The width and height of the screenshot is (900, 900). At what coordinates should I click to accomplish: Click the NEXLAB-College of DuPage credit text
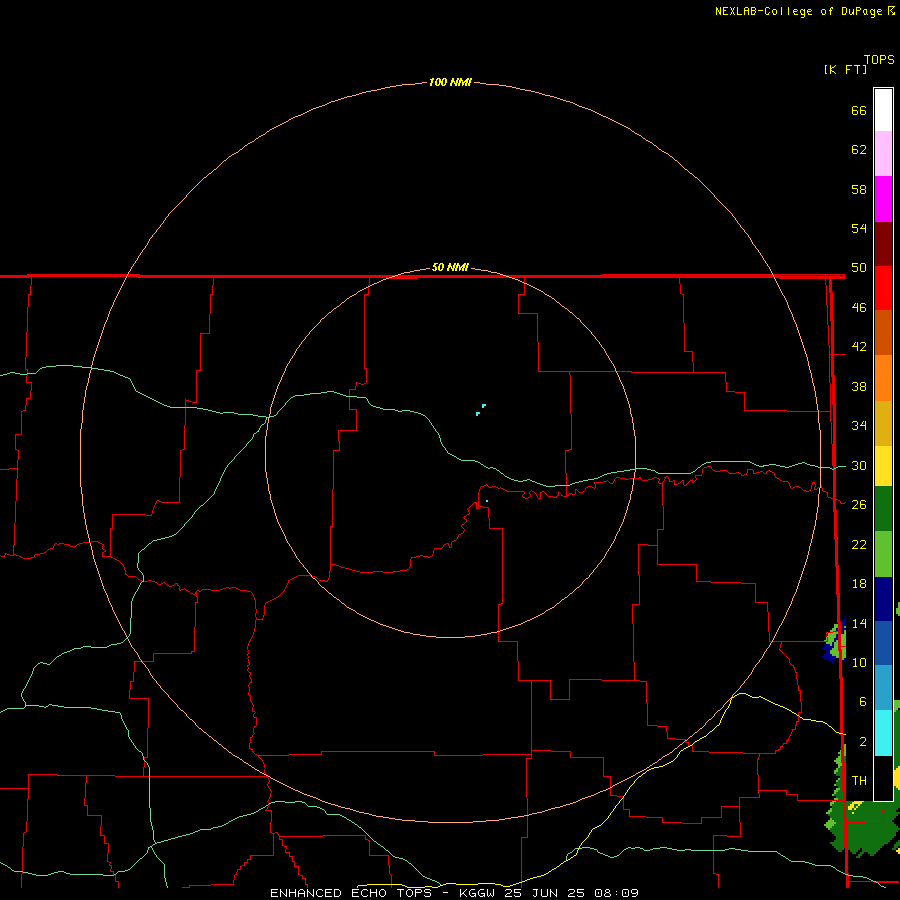click(800, 11)
